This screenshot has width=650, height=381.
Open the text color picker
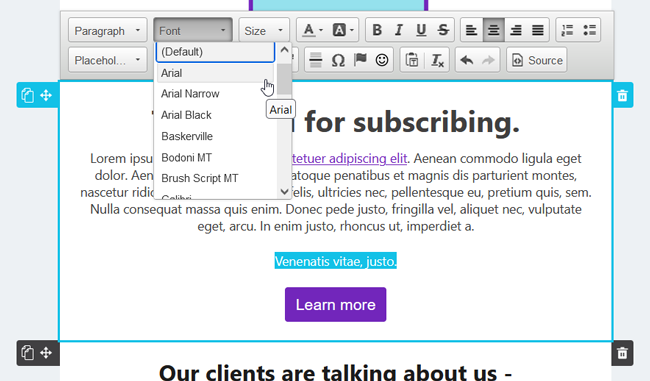(312, 30)
